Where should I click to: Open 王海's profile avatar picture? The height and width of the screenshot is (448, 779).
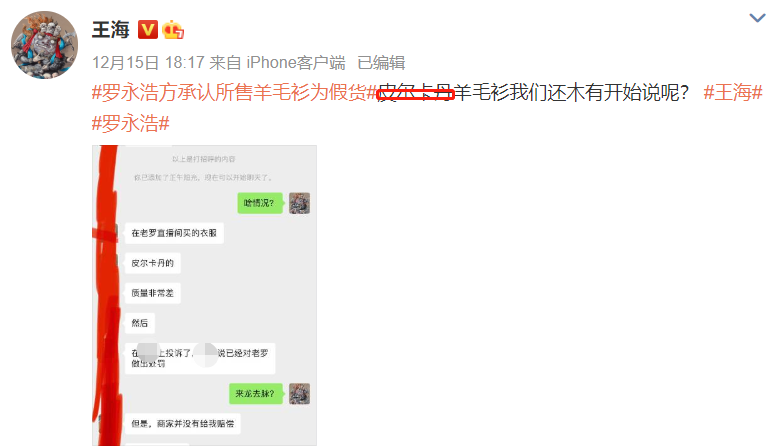tap(45, 45)
